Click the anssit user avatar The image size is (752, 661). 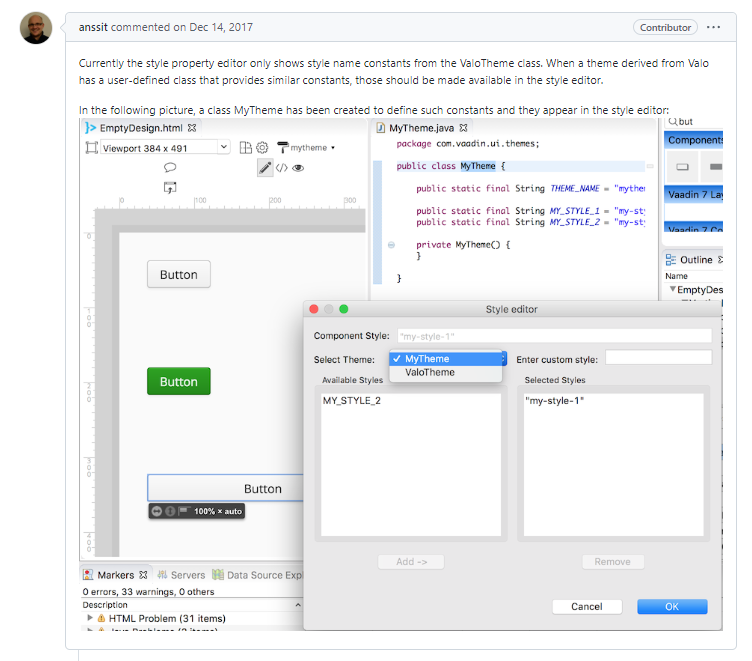point(36,28)
